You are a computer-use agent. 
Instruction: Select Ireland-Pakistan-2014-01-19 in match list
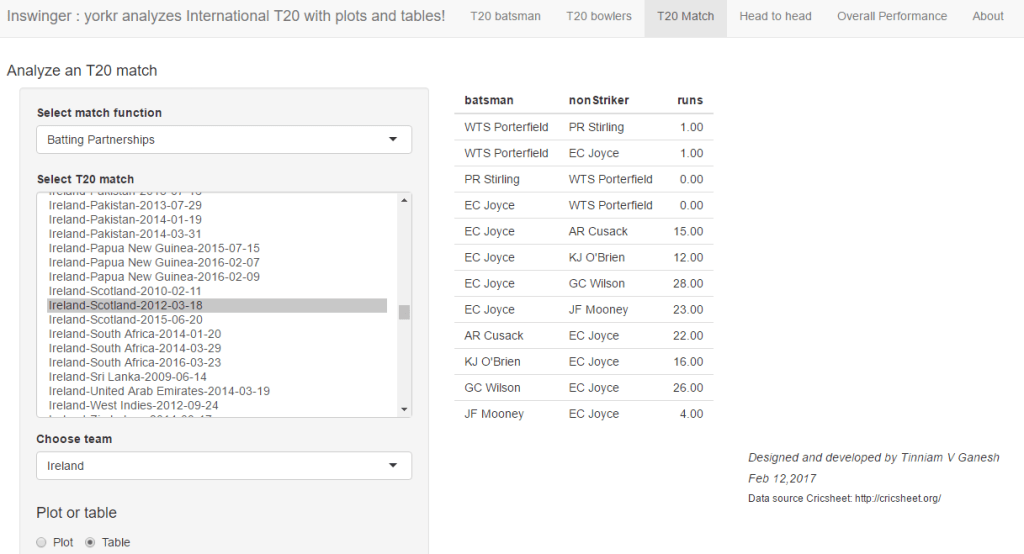(125, 220)
